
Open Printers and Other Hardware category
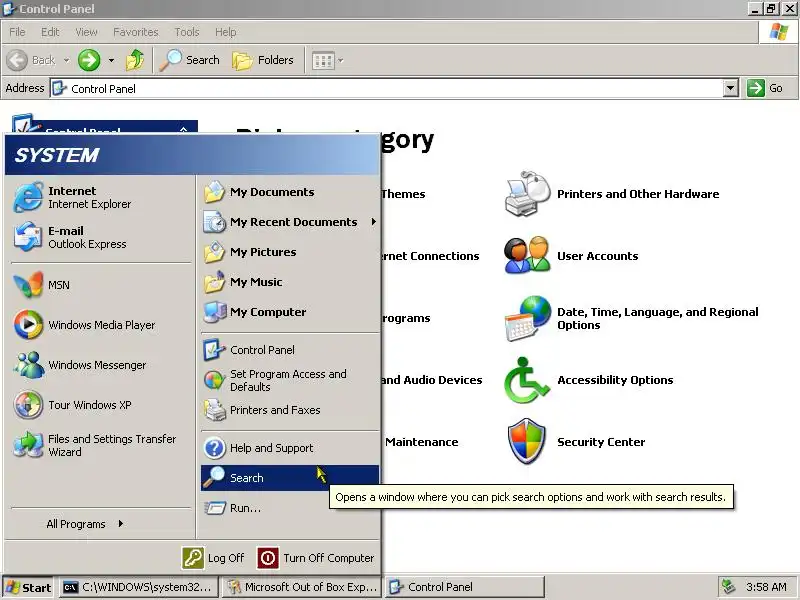611,194
